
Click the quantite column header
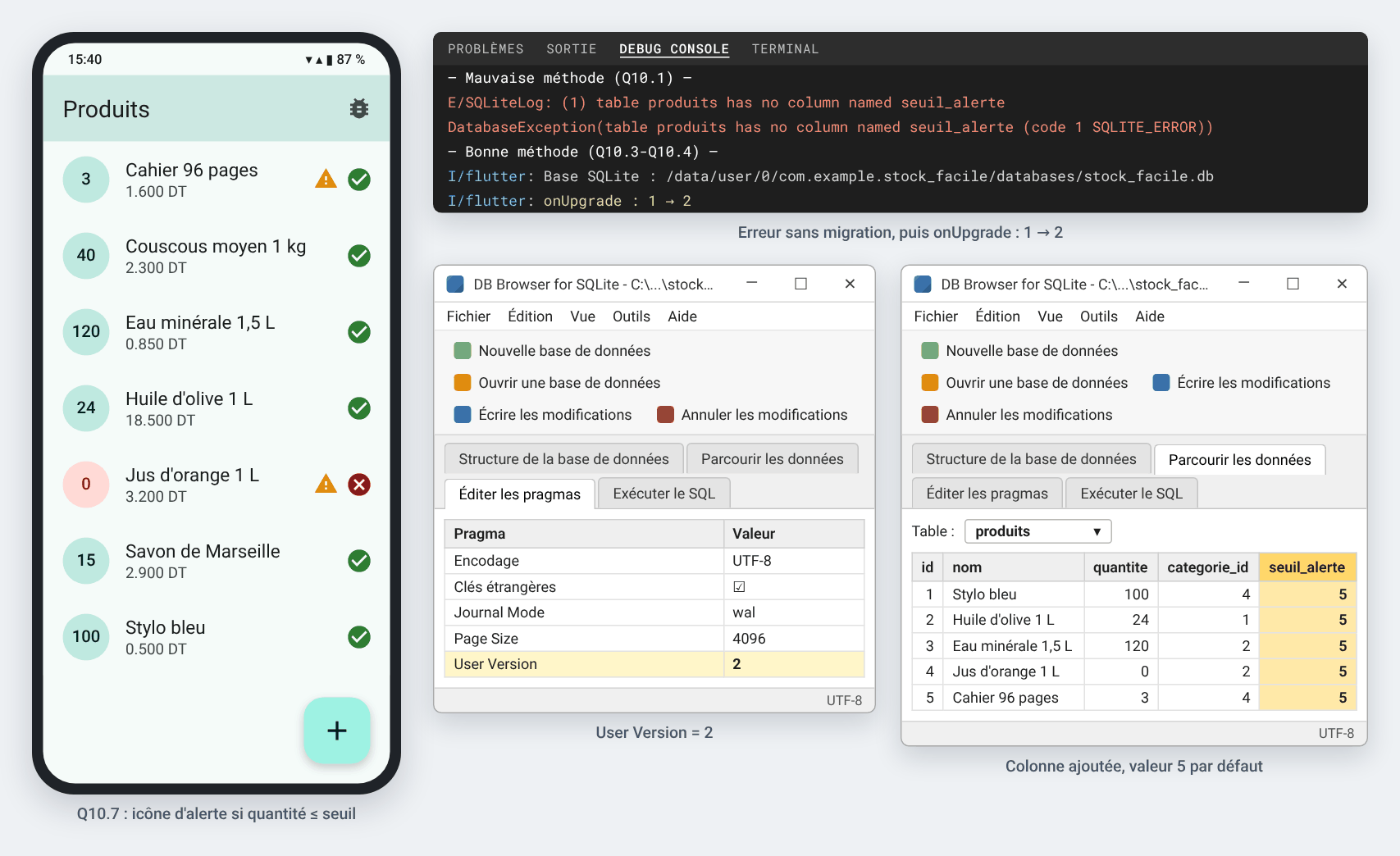click(x=1120, y=567)
